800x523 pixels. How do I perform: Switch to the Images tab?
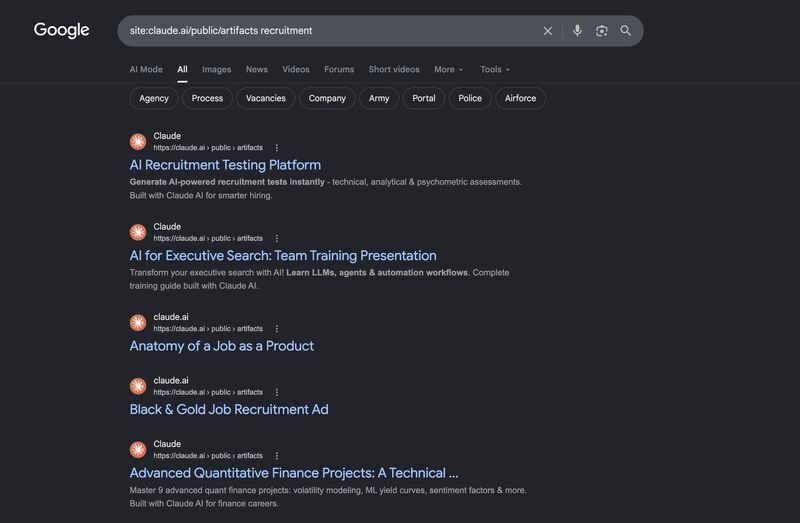tap(216, 69)
